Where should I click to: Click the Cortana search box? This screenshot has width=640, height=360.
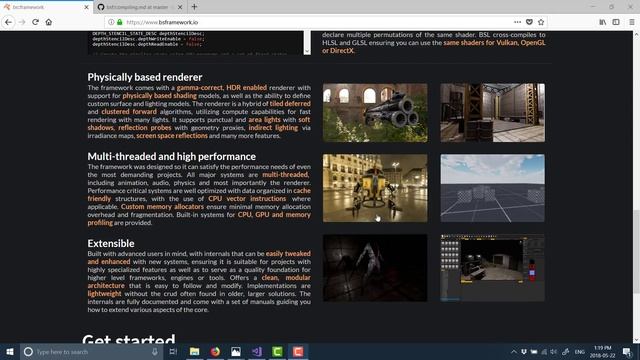coord(92,351)
